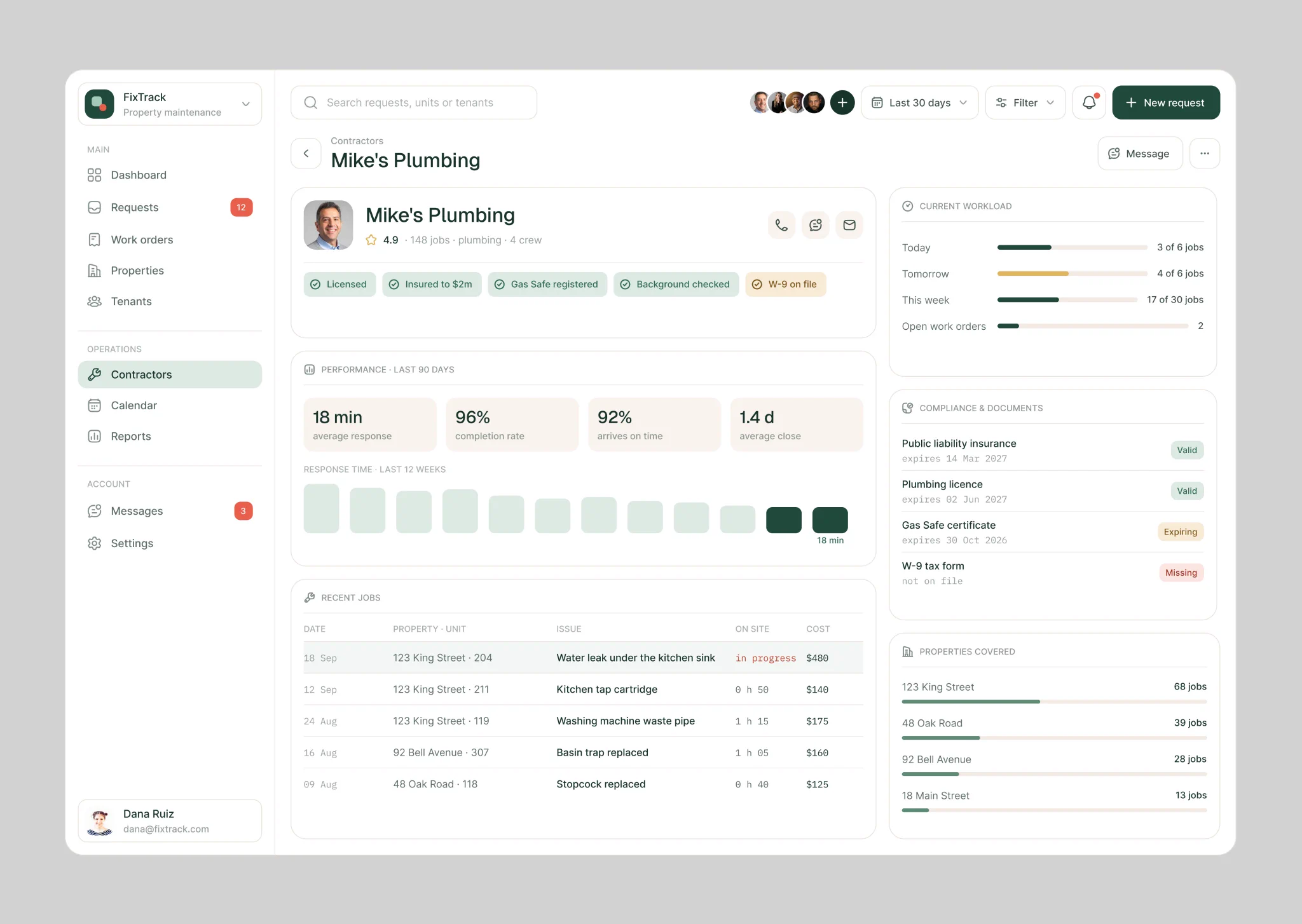1302x924 pixels.
Task: Click the Expiring status for Gas Safe certificate
Action: [1181, 532]
